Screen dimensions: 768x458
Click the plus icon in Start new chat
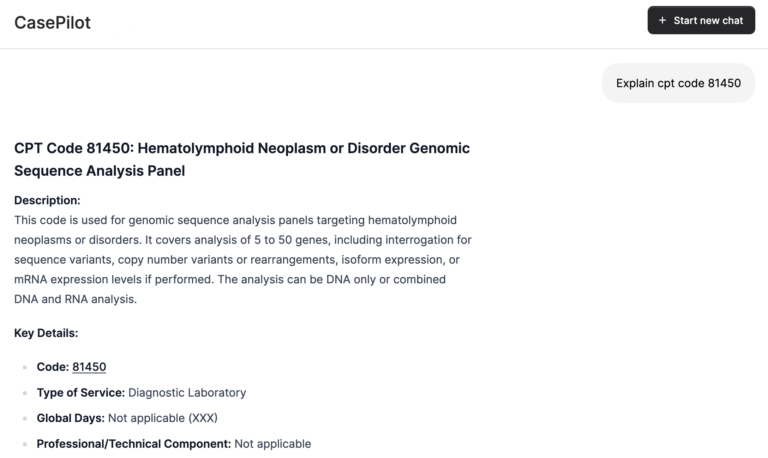(663, 21)
